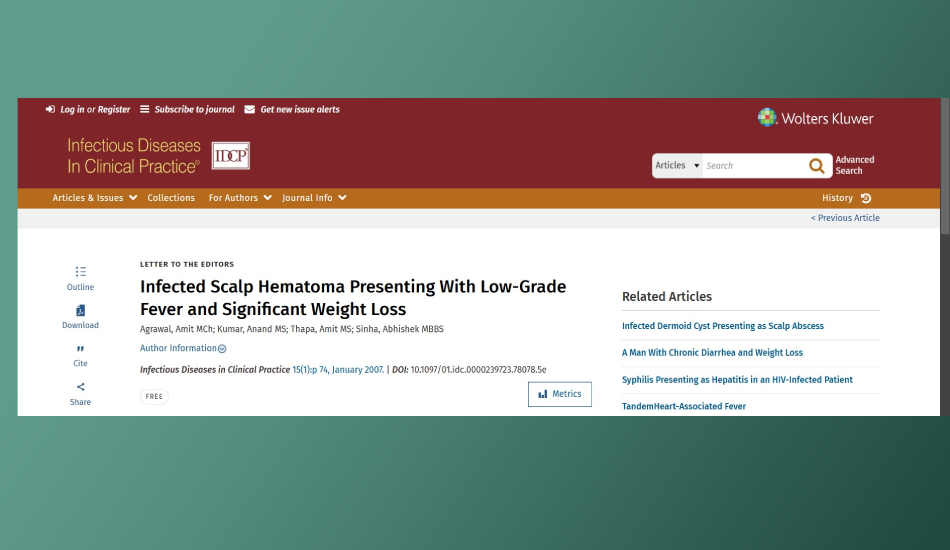This screenshot has width=950, height=550.
Task: Expand the Articles & Issues menu
Action: (x=95, y=198)
